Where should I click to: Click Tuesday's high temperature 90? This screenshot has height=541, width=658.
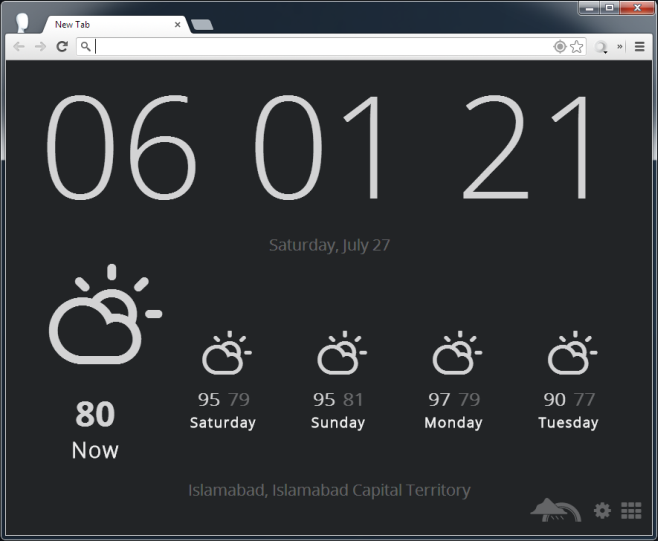click(554, 400)
